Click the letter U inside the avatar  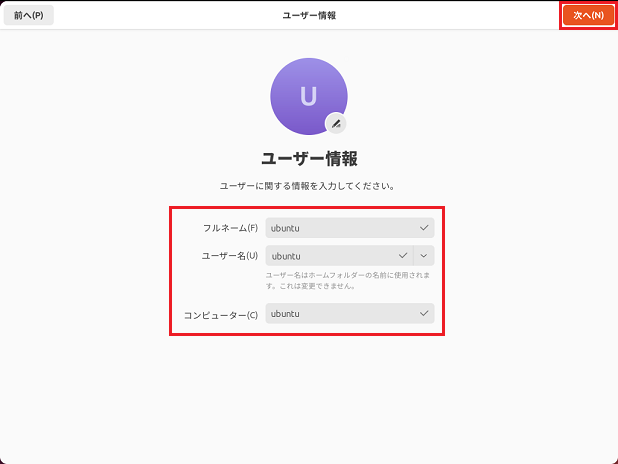coord(309,96)
